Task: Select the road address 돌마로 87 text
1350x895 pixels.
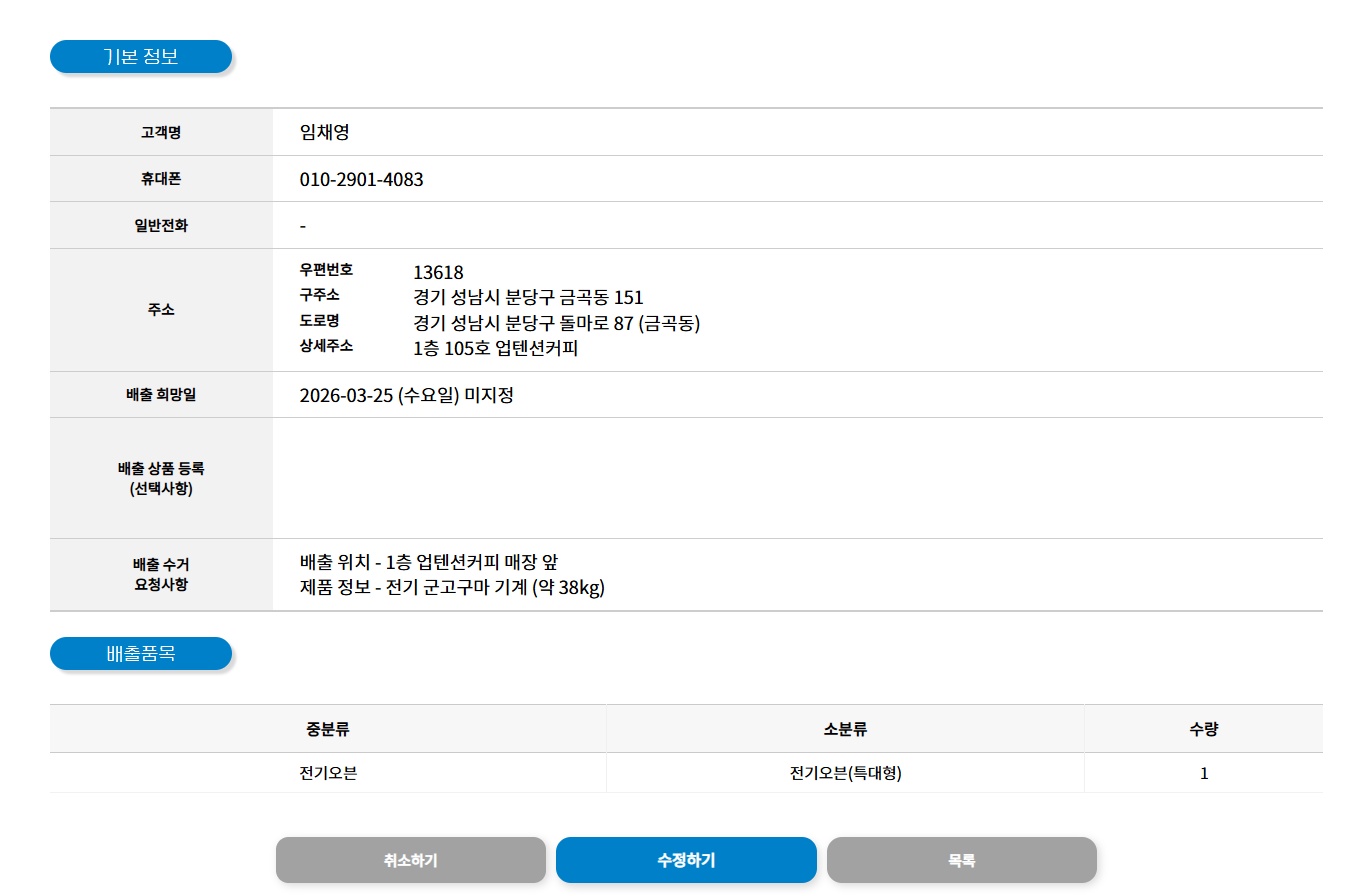Action: [x=556, y=323]
